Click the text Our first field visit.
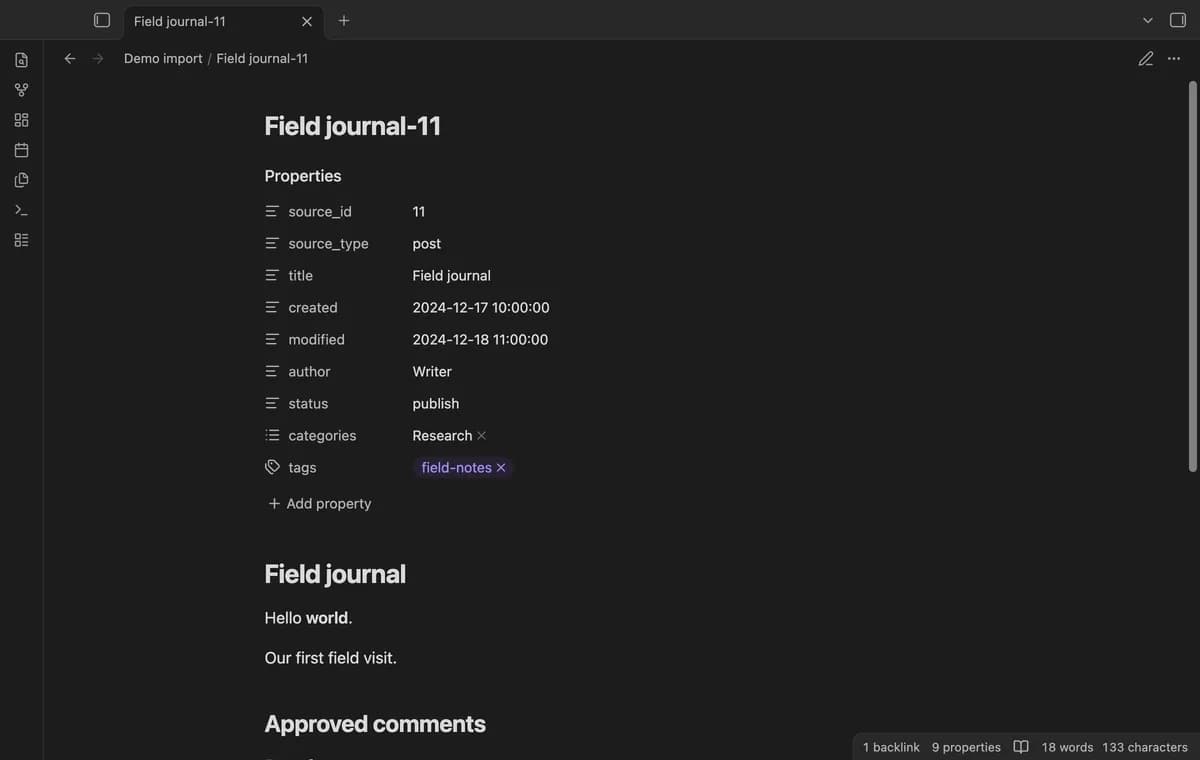Screen dimensions: 1200x760 click(x=331, y=658)
